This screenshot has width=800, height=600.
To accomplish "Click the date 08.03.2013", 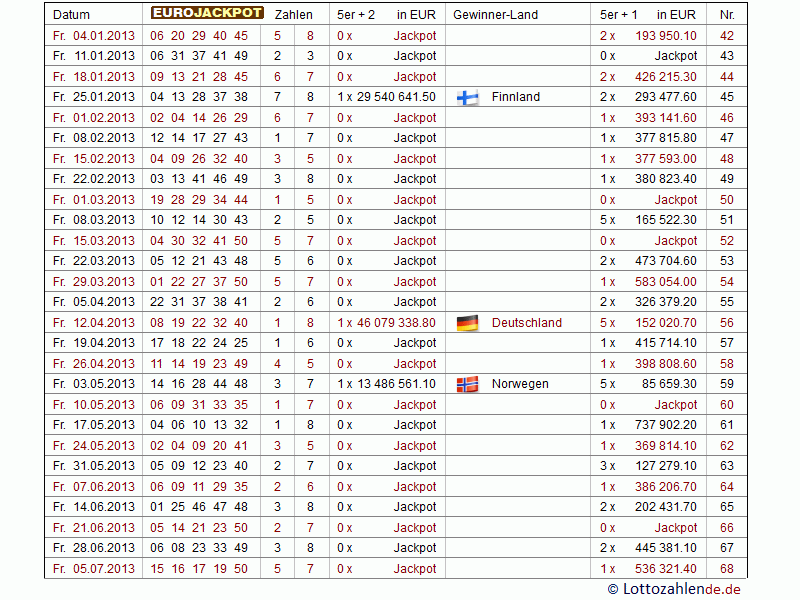I will point(104,220).
